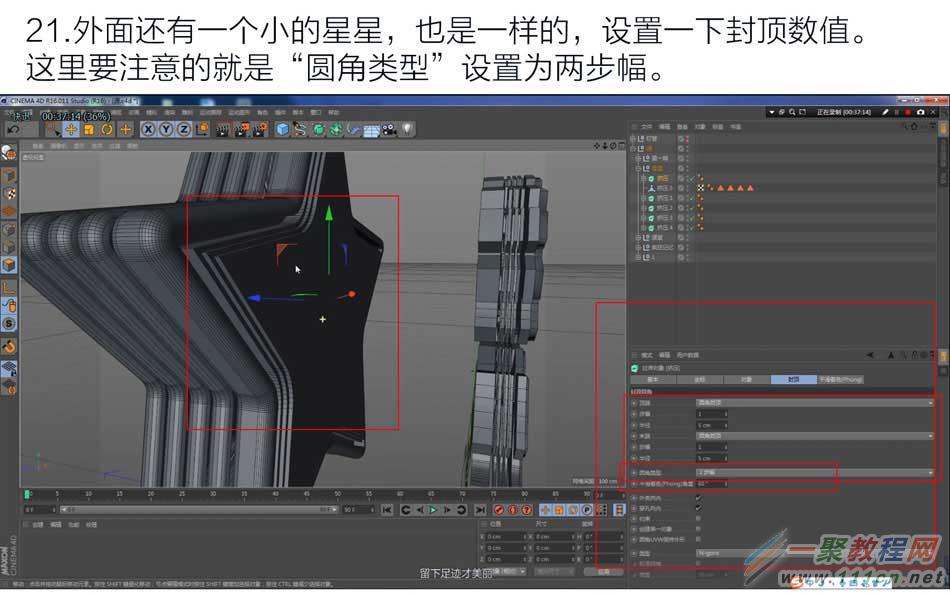
Task: Click the recorder camera snapshot icon
Action: coord(920,112)
